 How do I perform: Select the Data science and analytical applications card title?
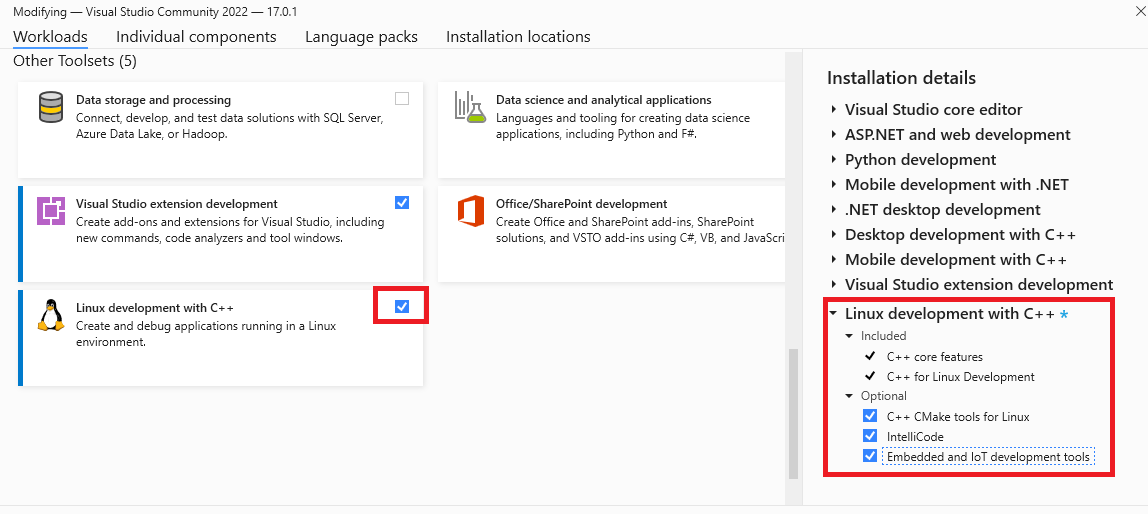pyautogui.click(x=603, y=100)
